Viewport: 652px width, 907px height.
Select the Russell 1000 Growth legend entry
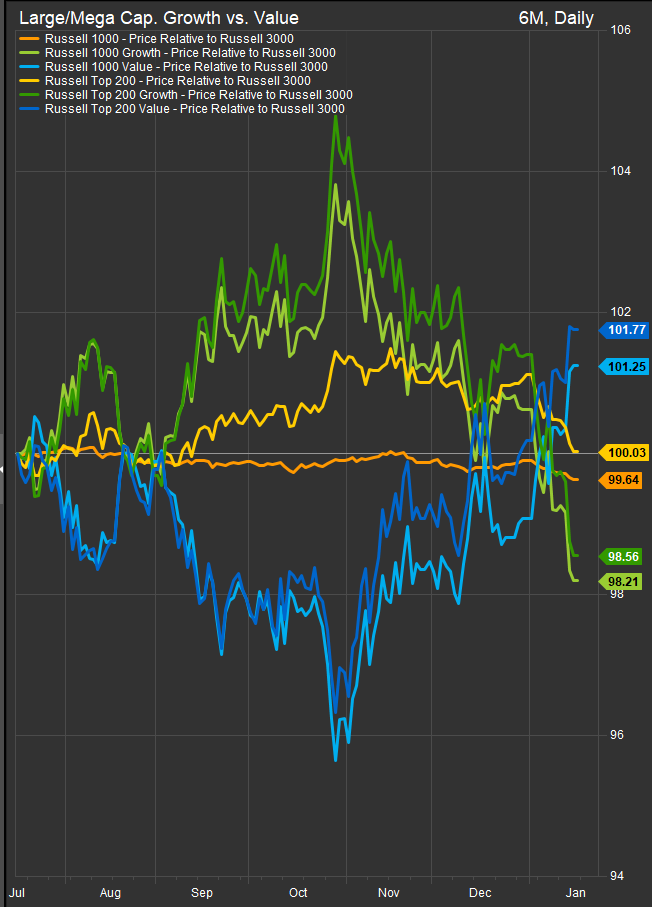click(190, 53)
